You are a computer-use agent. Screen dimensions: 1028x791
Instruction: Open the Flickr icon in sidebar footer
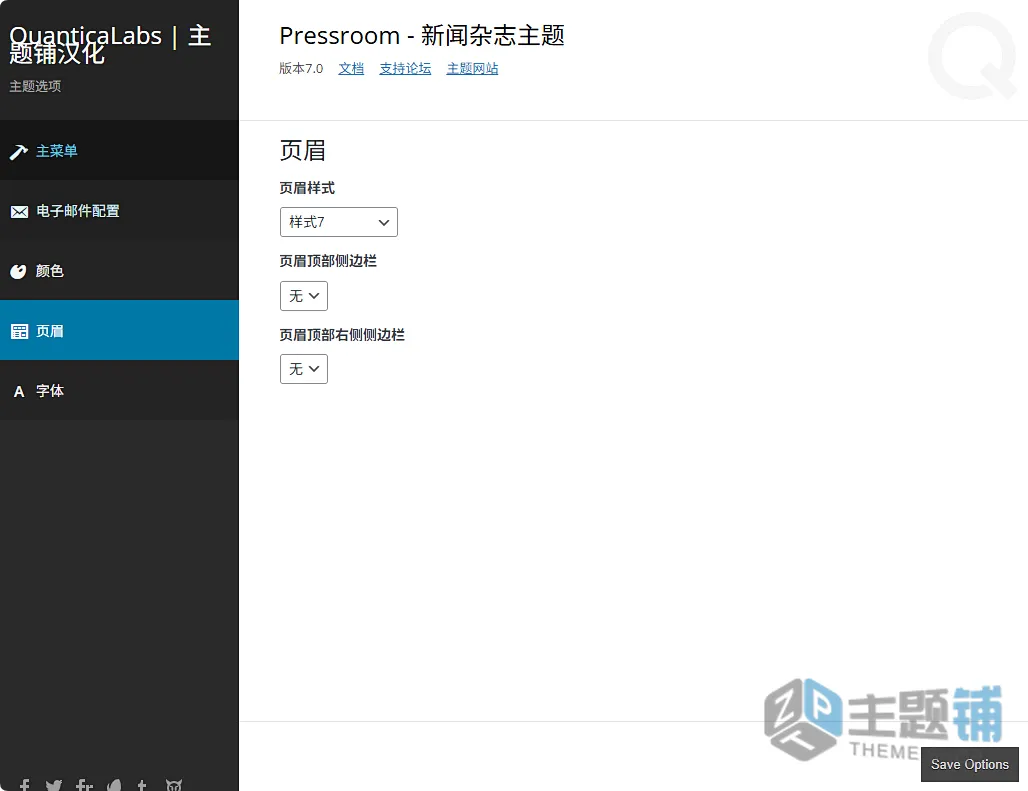point(85,785)
